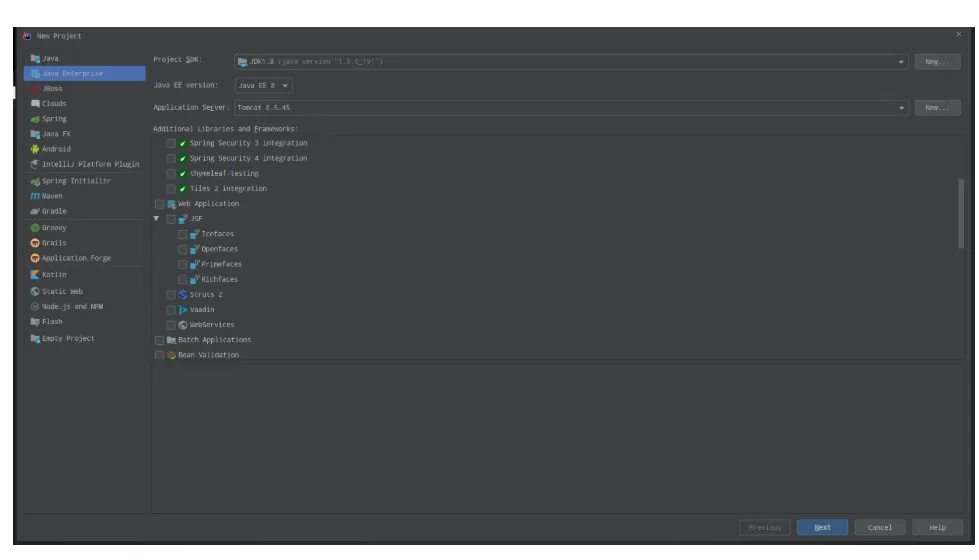
Task: Click the Vaadin framework icon
Action: (x=183, y=310)
